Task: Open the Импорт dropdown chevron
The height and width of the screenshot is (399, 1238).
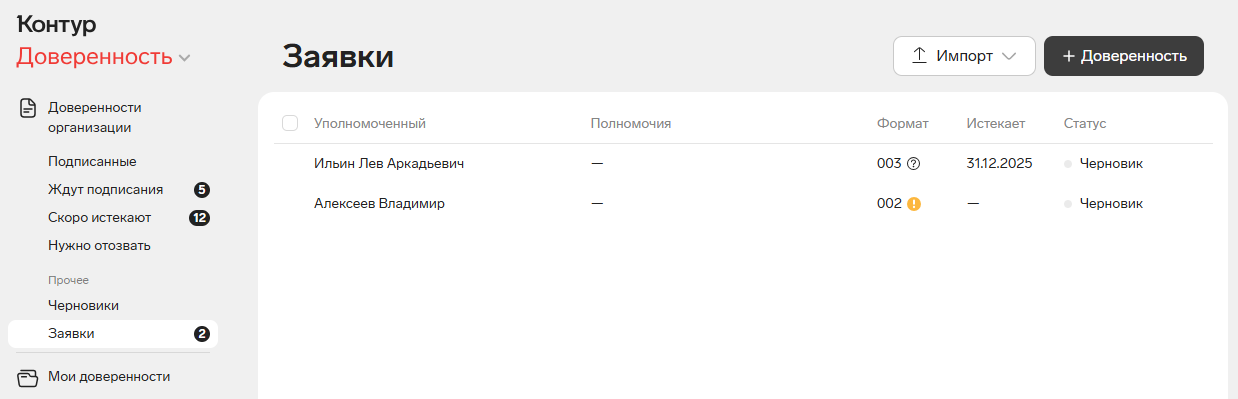Action: [1009, 56]
